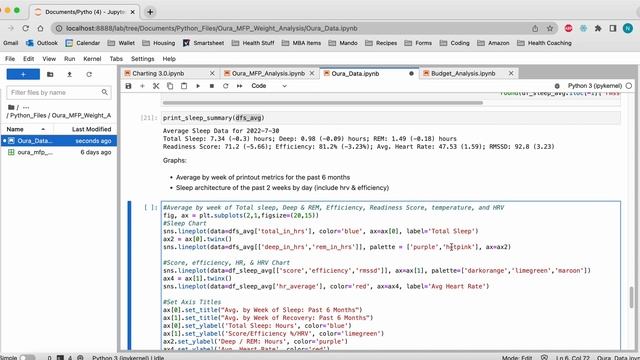Insert a cell below with plus icon
The image size is (640, 360).
point(142,86)
